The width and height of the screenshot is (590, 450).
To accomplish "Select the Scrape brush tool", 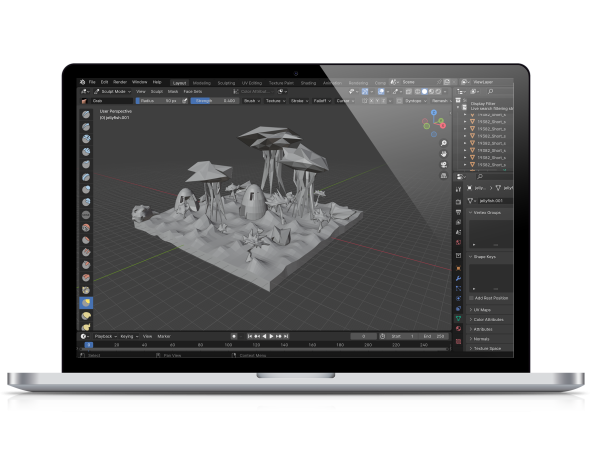I will [86, 265].
